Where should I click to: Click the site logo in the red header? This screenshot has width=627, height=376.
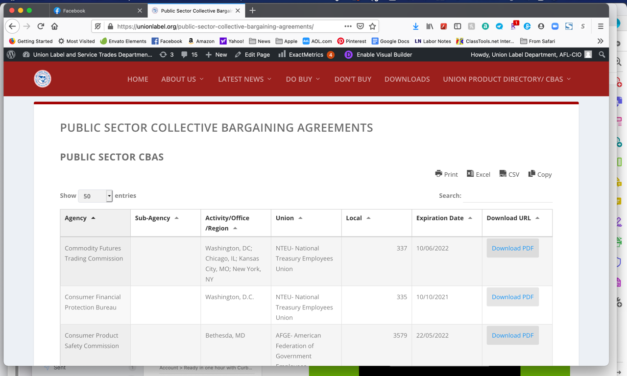42,79
